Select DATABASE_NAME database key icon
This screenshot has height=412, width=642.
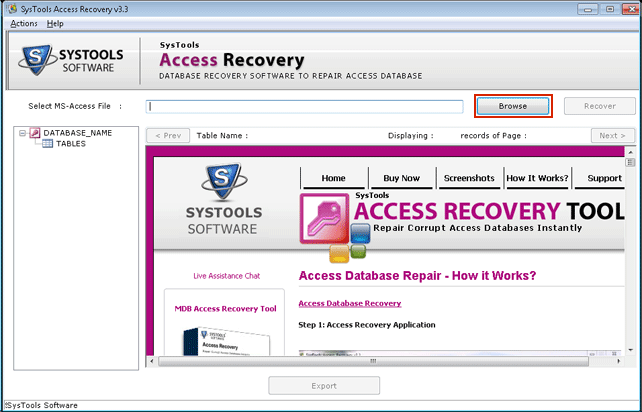pyautogui.click(x=35, y=133)
